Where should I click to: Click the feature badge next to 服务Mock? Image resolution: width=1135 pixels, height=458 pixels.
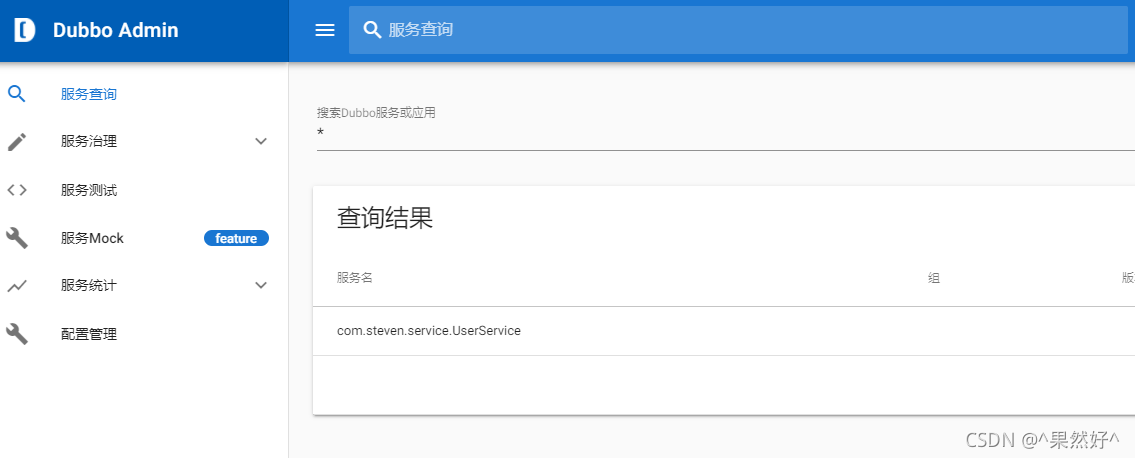[236, 238]
